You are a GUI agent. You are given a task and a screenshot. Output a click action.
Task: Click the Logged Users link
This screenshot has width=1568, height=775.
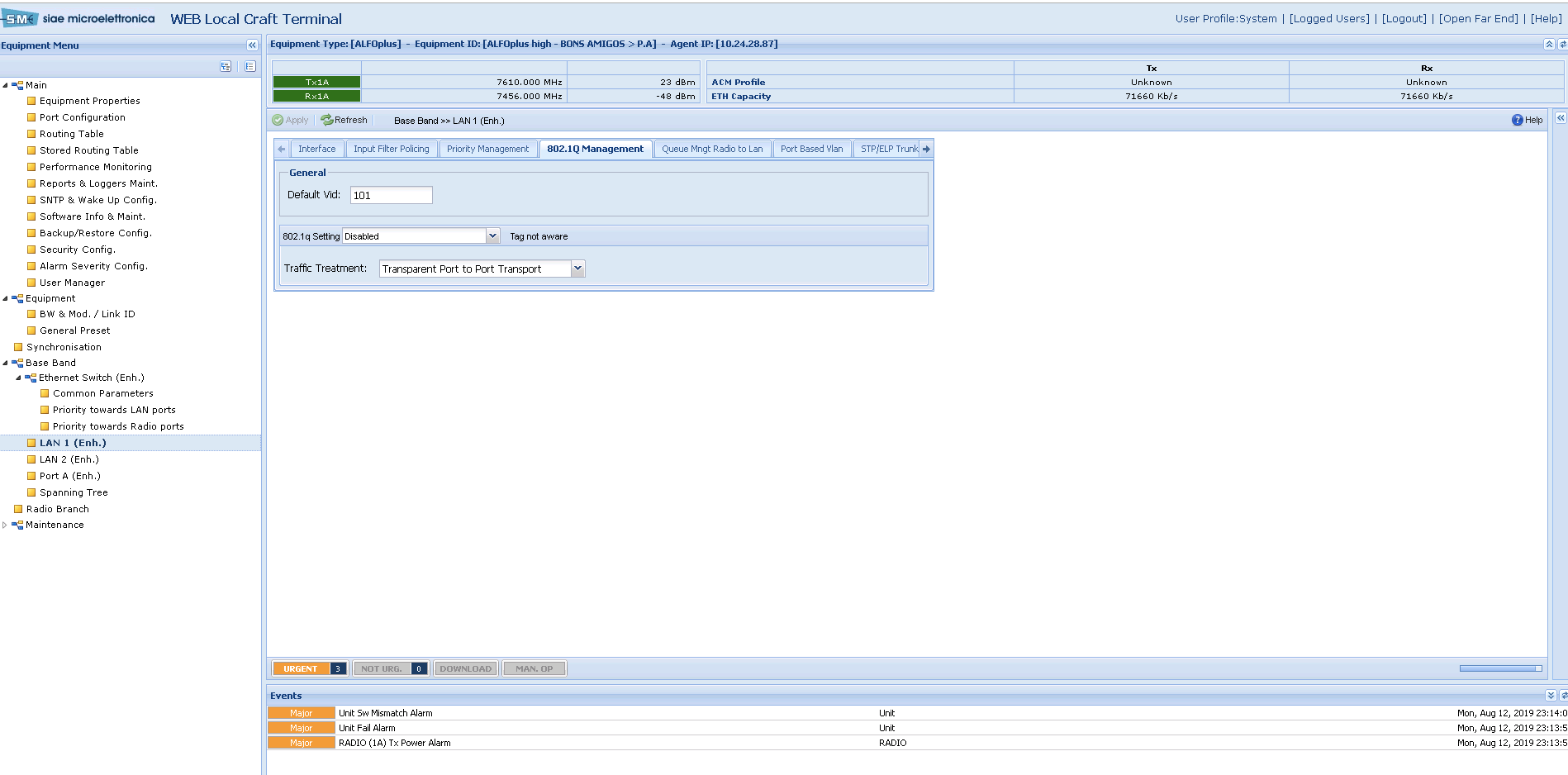point(1329,19)
